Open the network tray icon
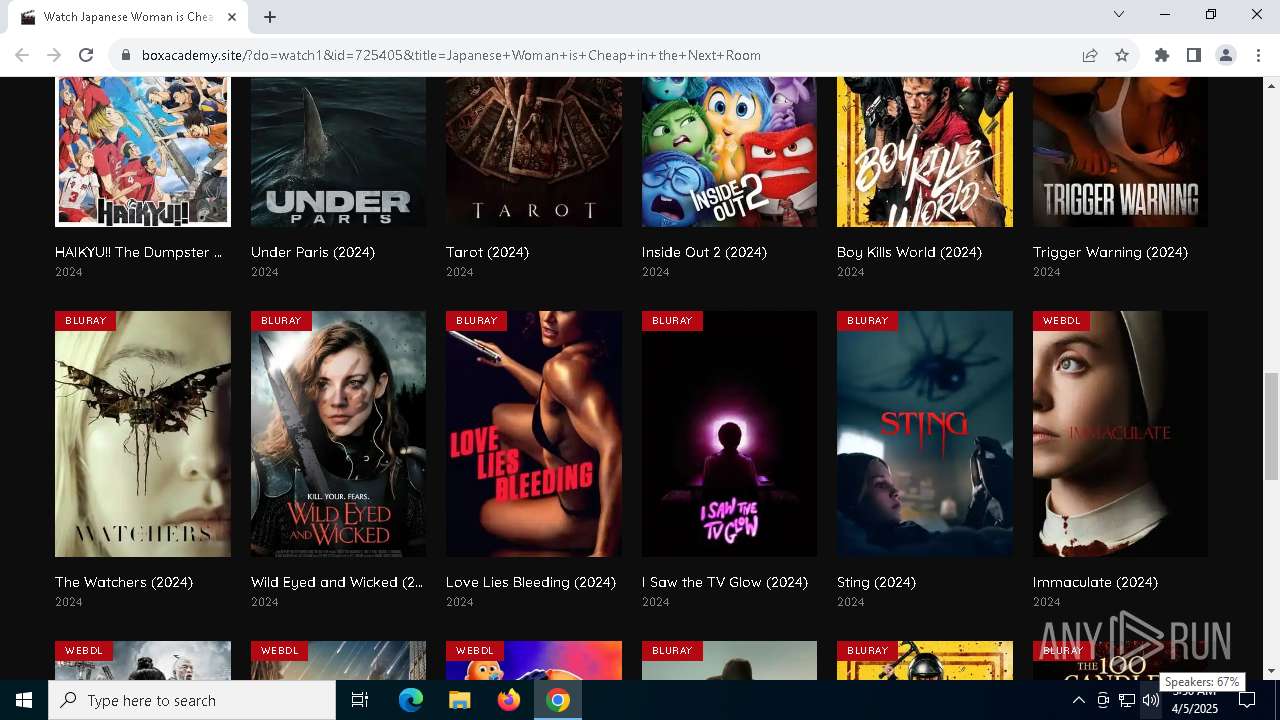Viewport: 1280px width, 720px height. point(1127,701)
